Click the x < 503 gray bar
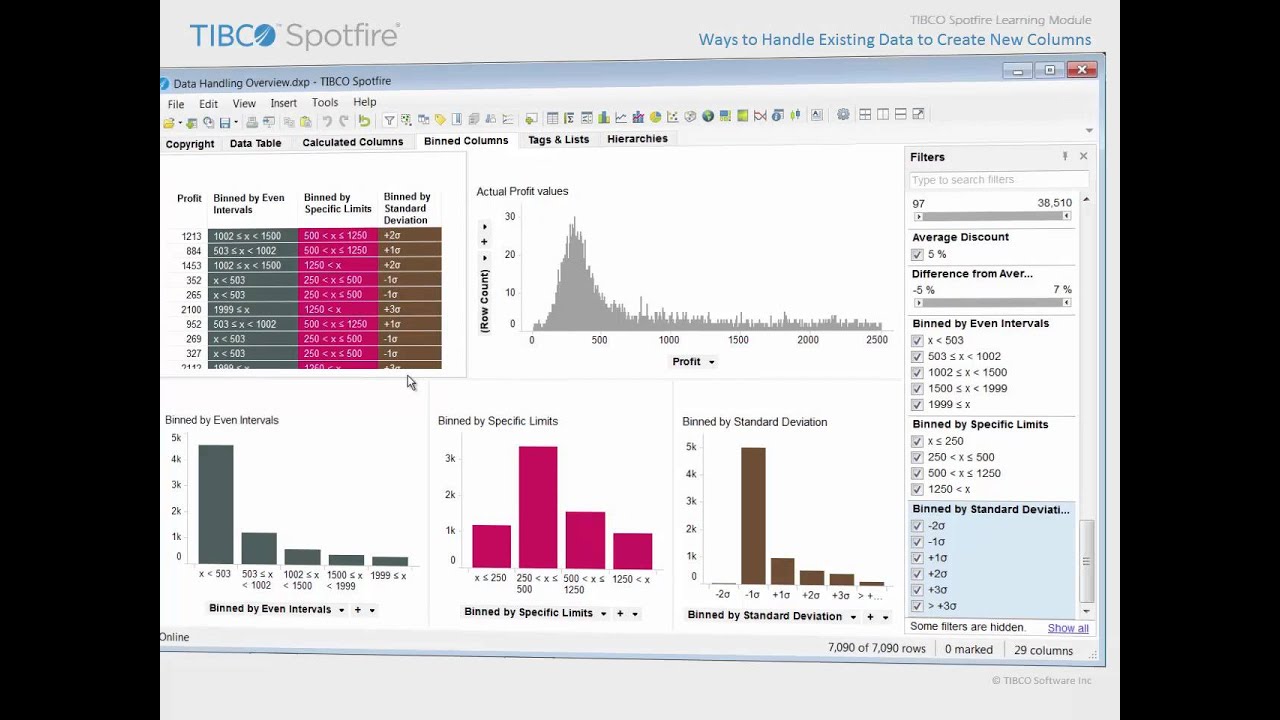 (215, 505)
